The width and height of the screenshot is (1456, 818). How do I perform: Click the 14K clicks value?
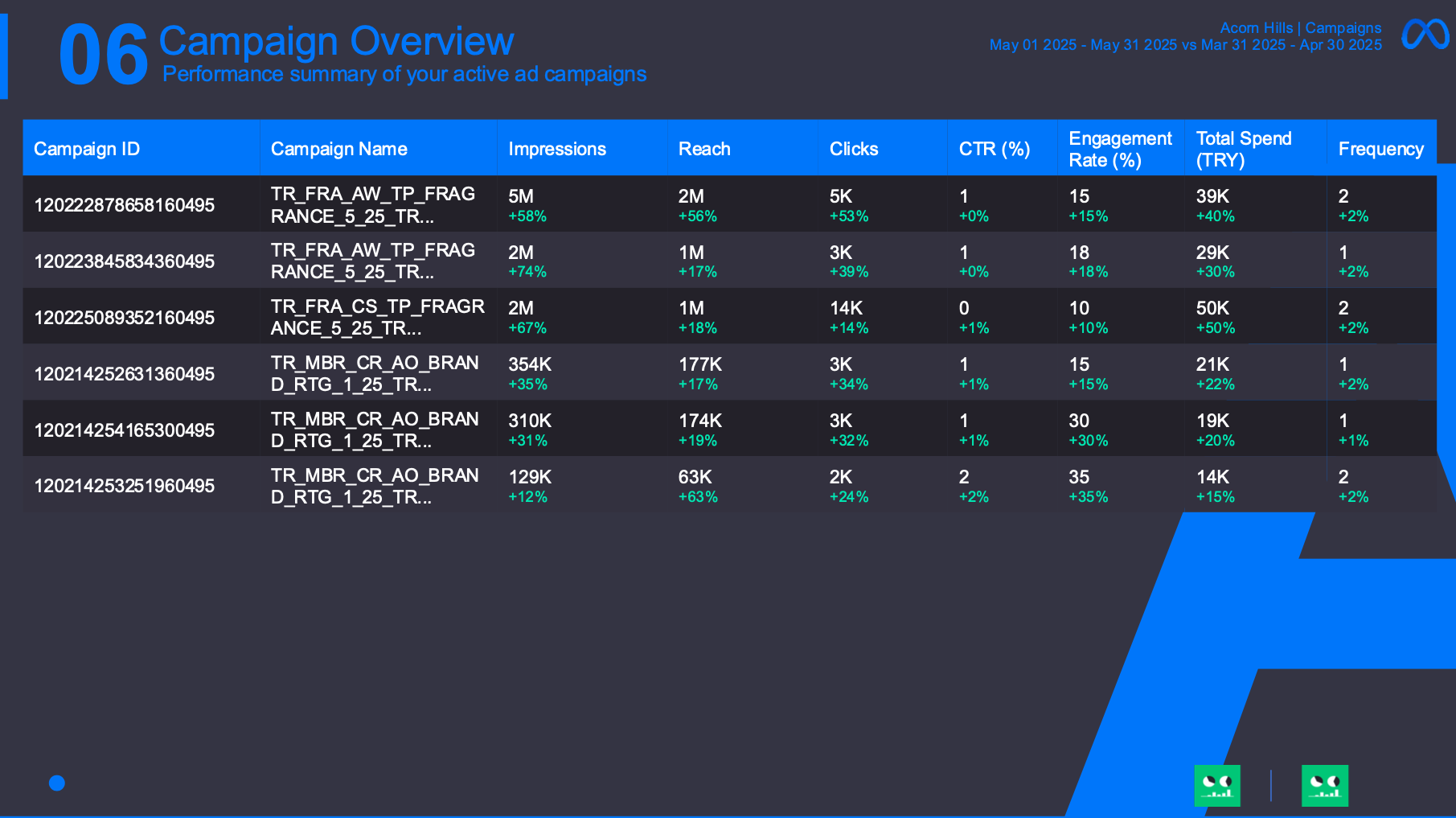click(x=847, y=308)
